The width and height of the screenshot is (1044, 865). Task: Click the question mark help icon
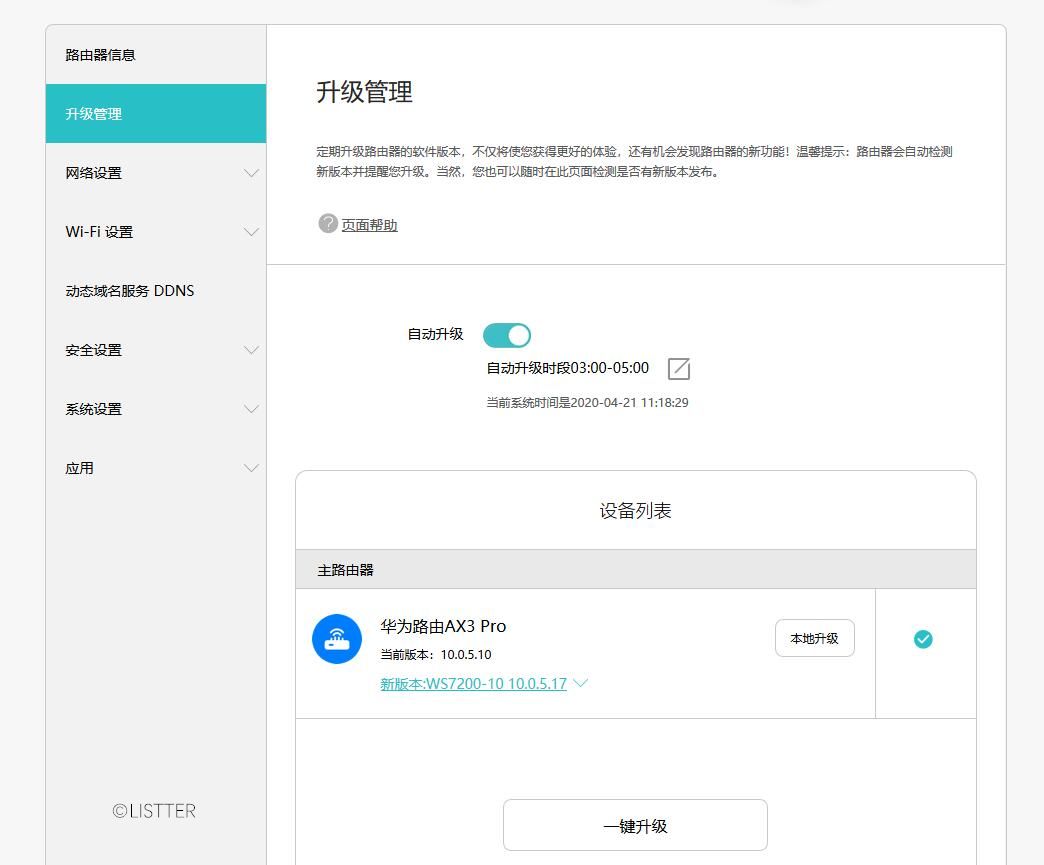[x=328, y=224]
